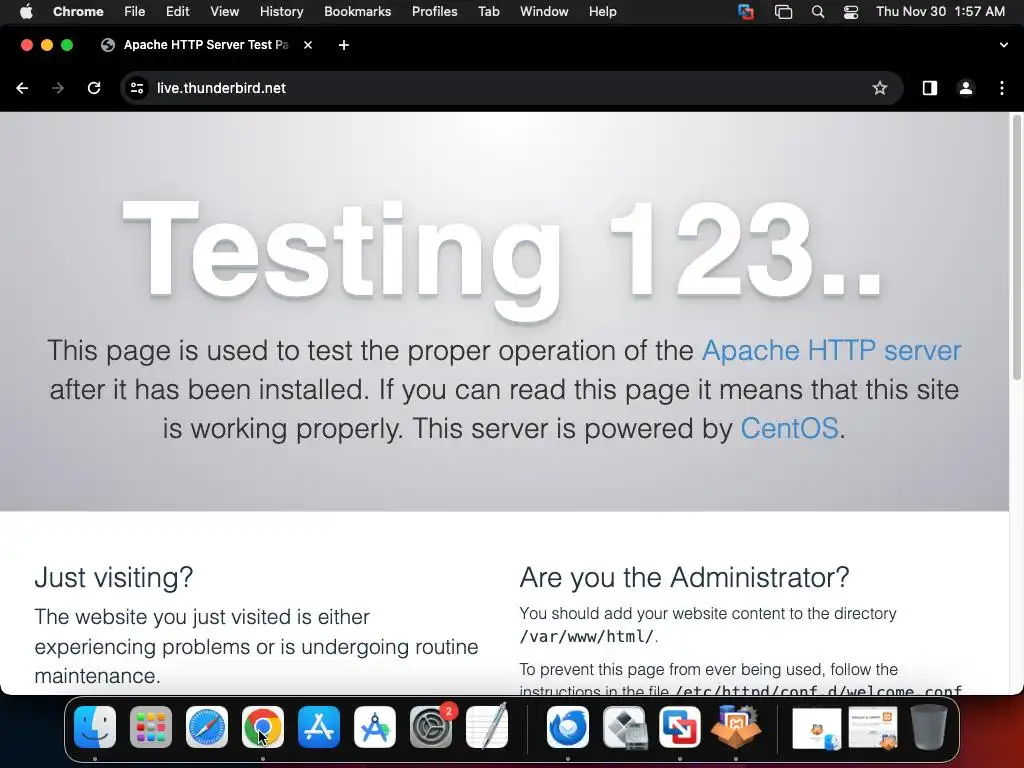
Task: Open Finder from the Dock
Action: 95,727
